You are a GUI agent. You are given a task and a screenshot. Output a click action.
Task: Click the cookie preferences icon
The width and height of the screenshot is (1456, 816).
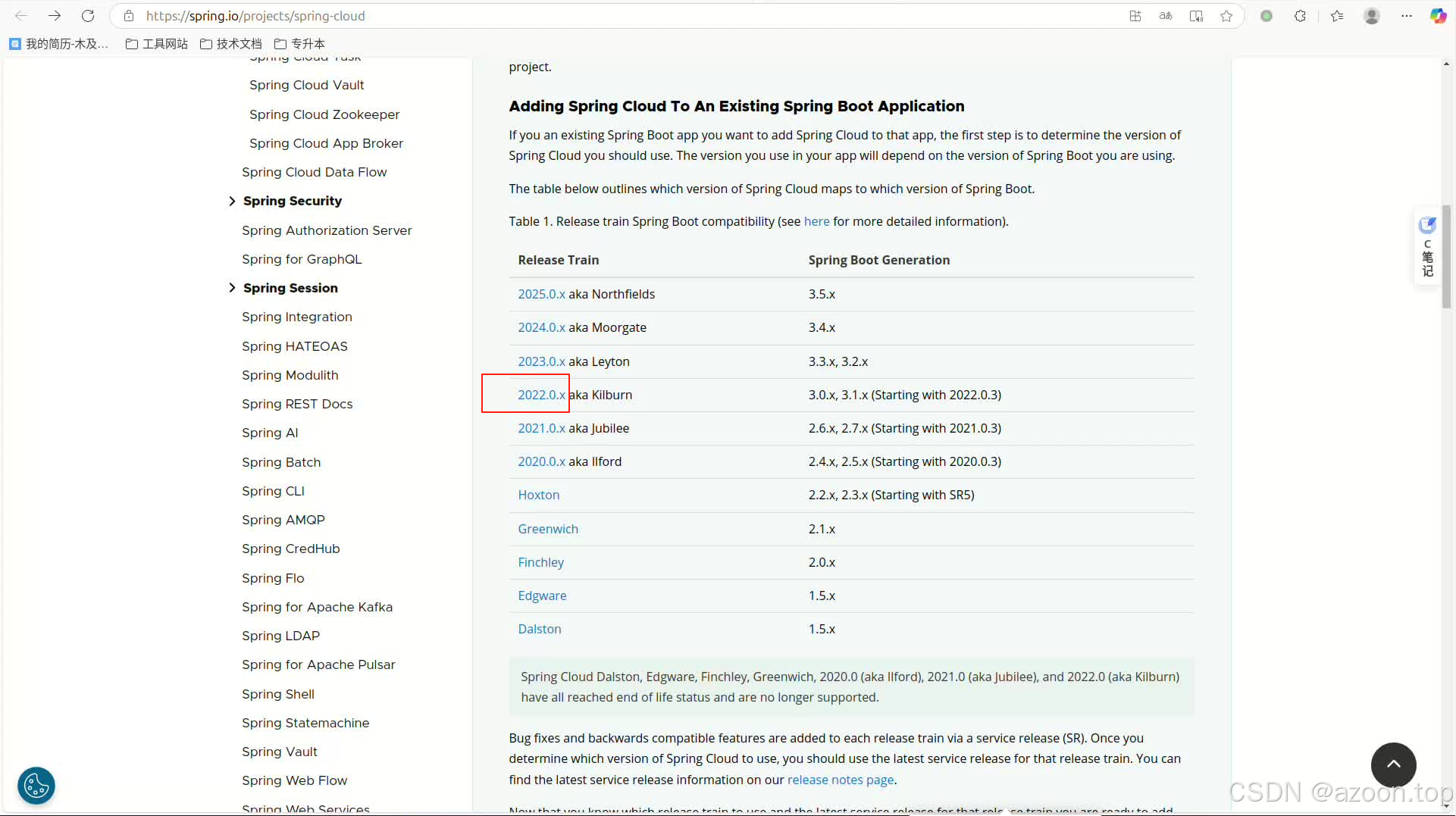click(36, 786)
